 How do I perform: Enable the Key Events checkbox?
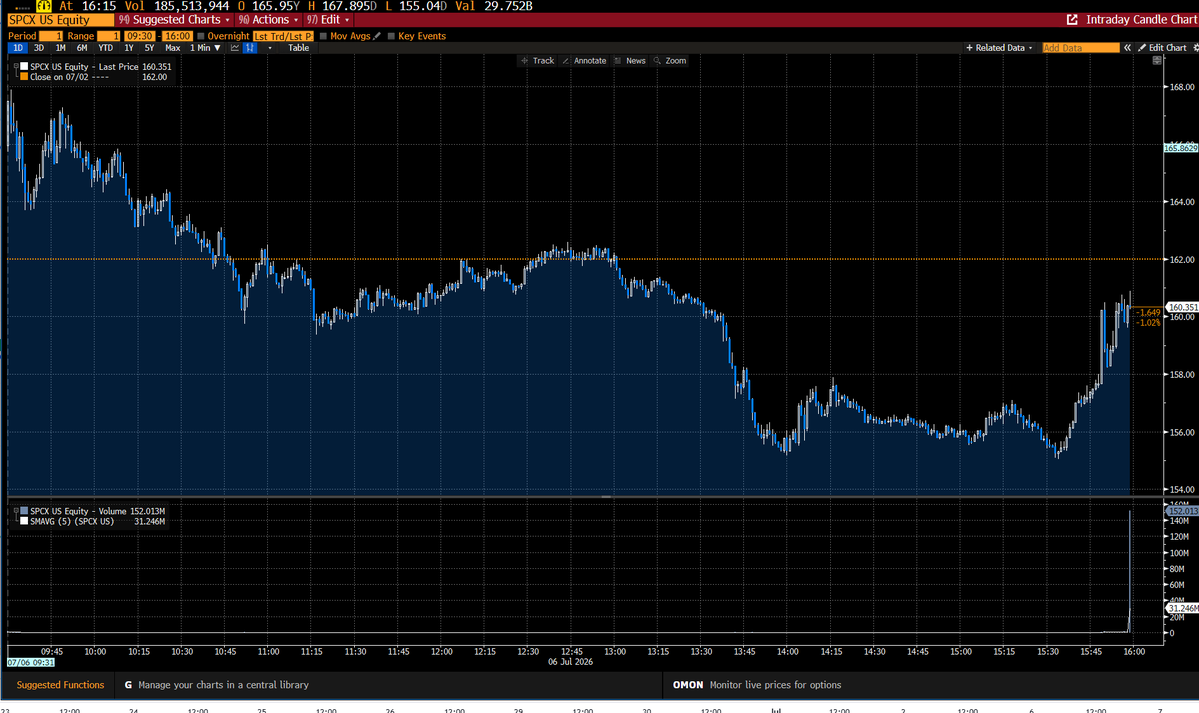(x=392, y=36)
